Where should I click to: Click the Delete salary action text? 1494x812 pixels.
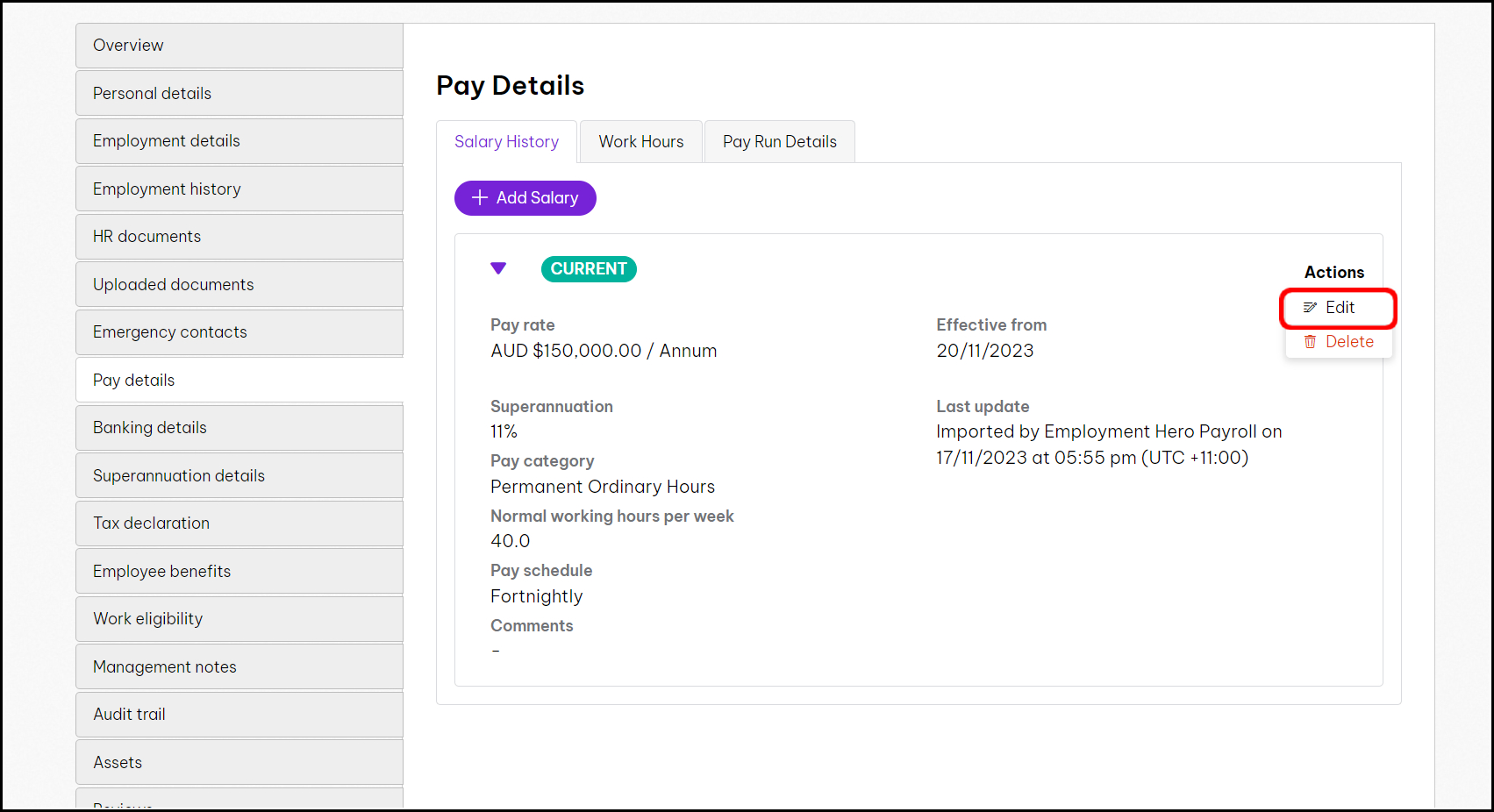1349,342
